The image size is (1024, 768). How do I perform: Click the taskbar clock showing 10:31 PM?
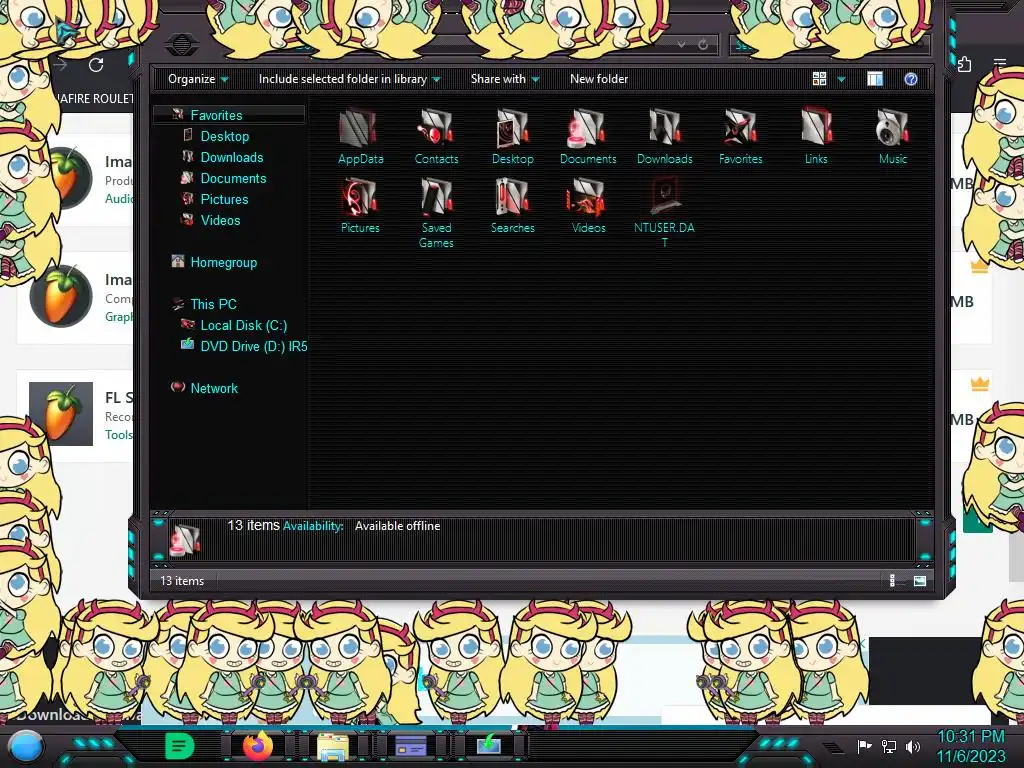click(x=970, y=737)
